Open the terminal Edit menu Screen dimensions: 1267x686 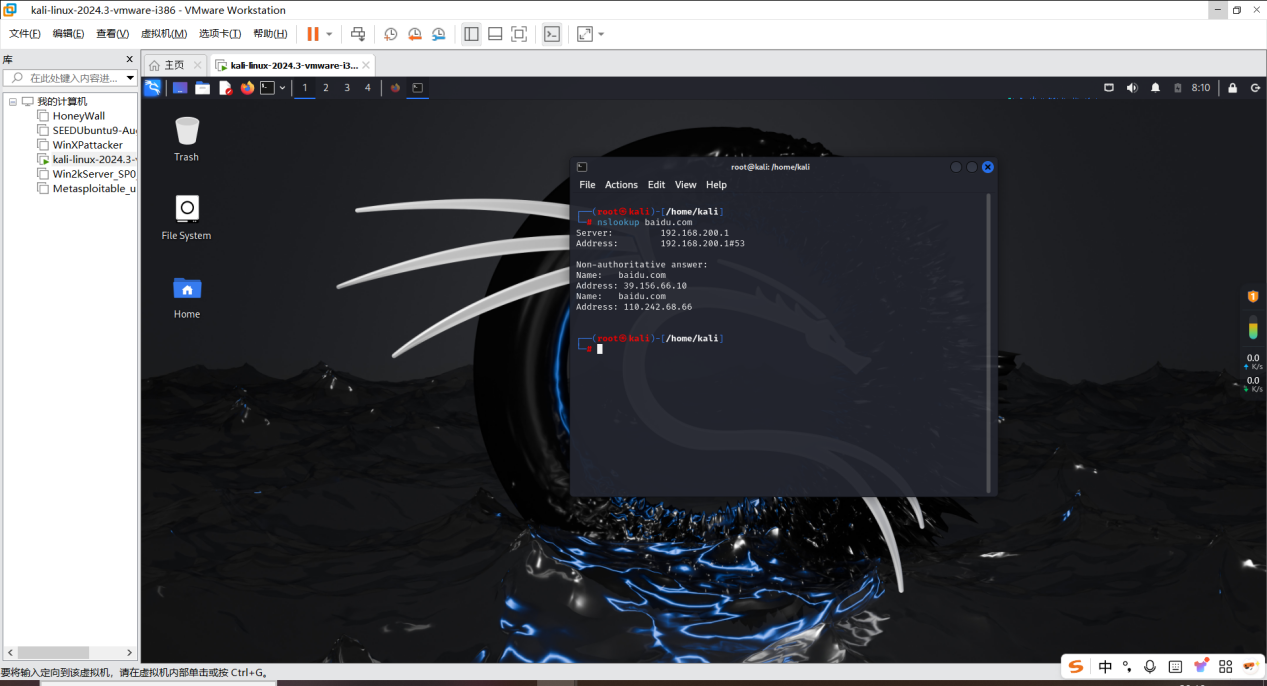pos(656,185)
